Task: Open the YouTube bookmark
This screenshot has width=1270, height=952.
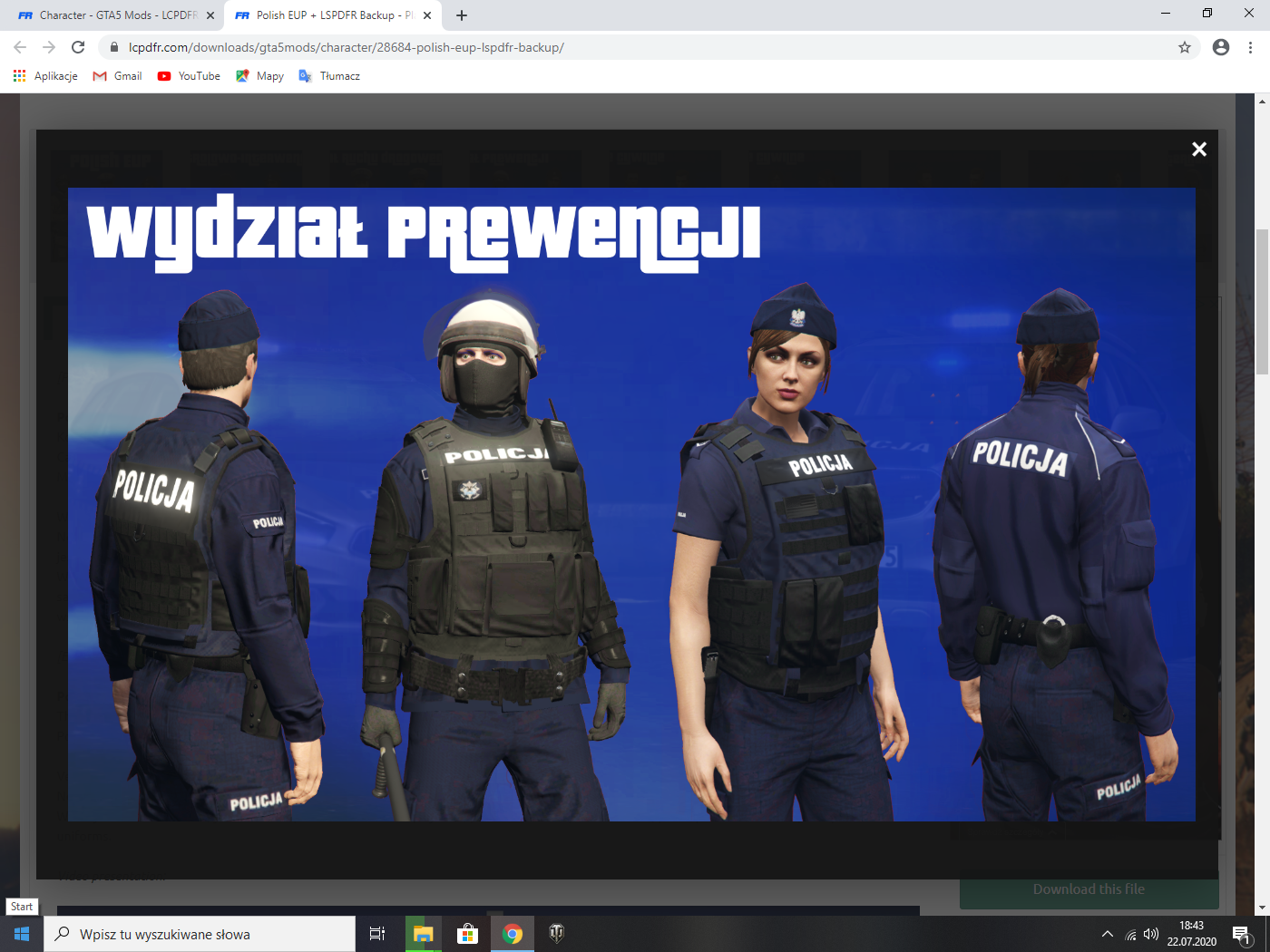Action: (189, 76)
